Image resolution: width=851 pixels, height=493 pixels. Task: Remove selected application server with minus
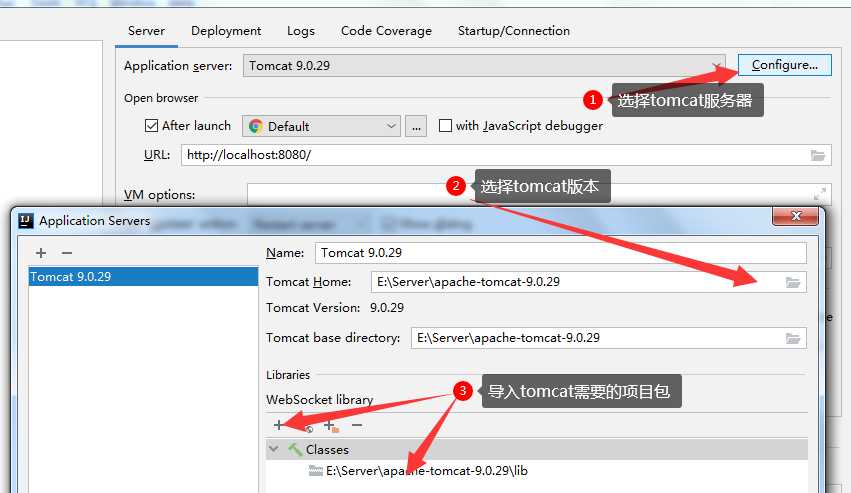(x=67, y=253)
